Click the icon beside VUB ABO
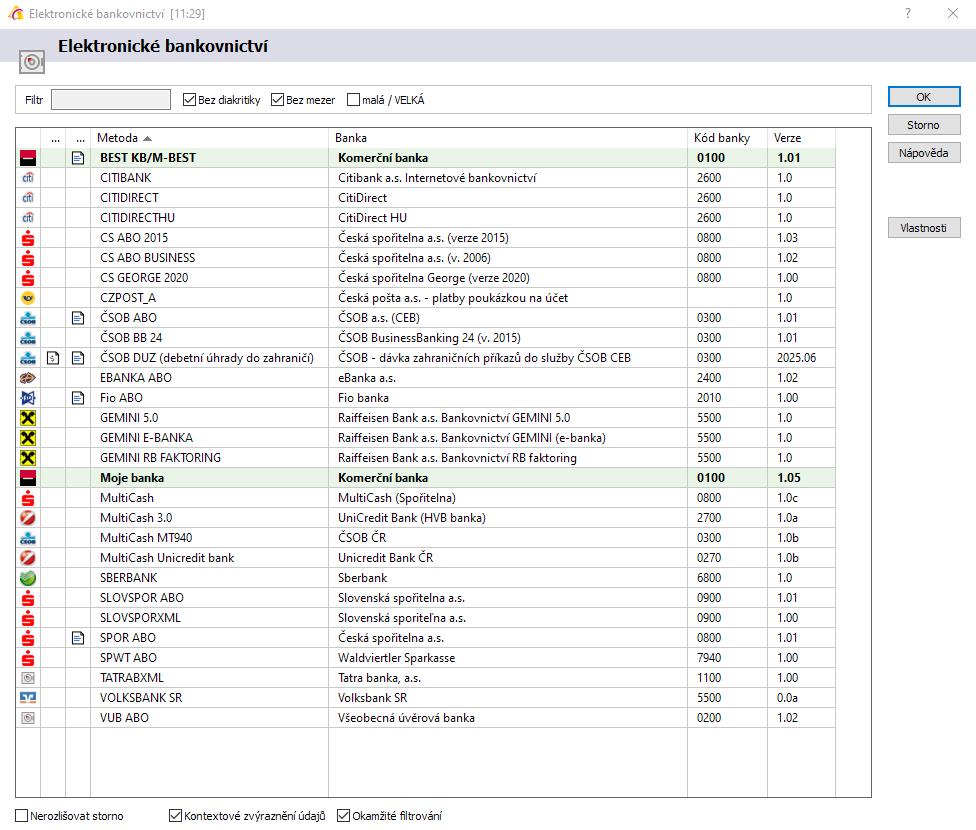This screenshot has width=976, height=830. tap(28, 718)
